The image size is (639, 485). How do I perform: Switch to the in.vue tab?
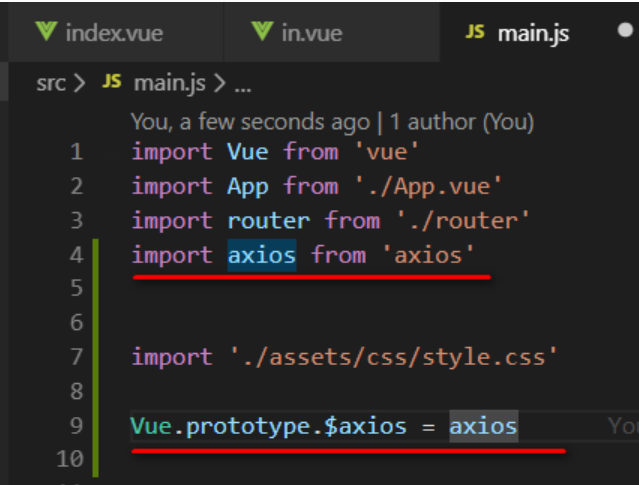pyautogui.click(x=310, y=32)
